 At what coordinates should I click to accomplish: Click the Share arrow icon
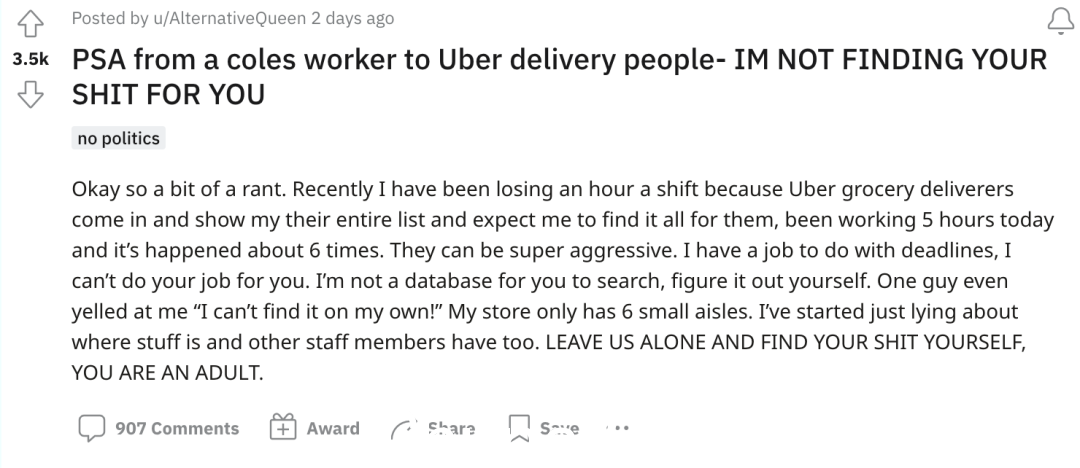tap(404, 429)
